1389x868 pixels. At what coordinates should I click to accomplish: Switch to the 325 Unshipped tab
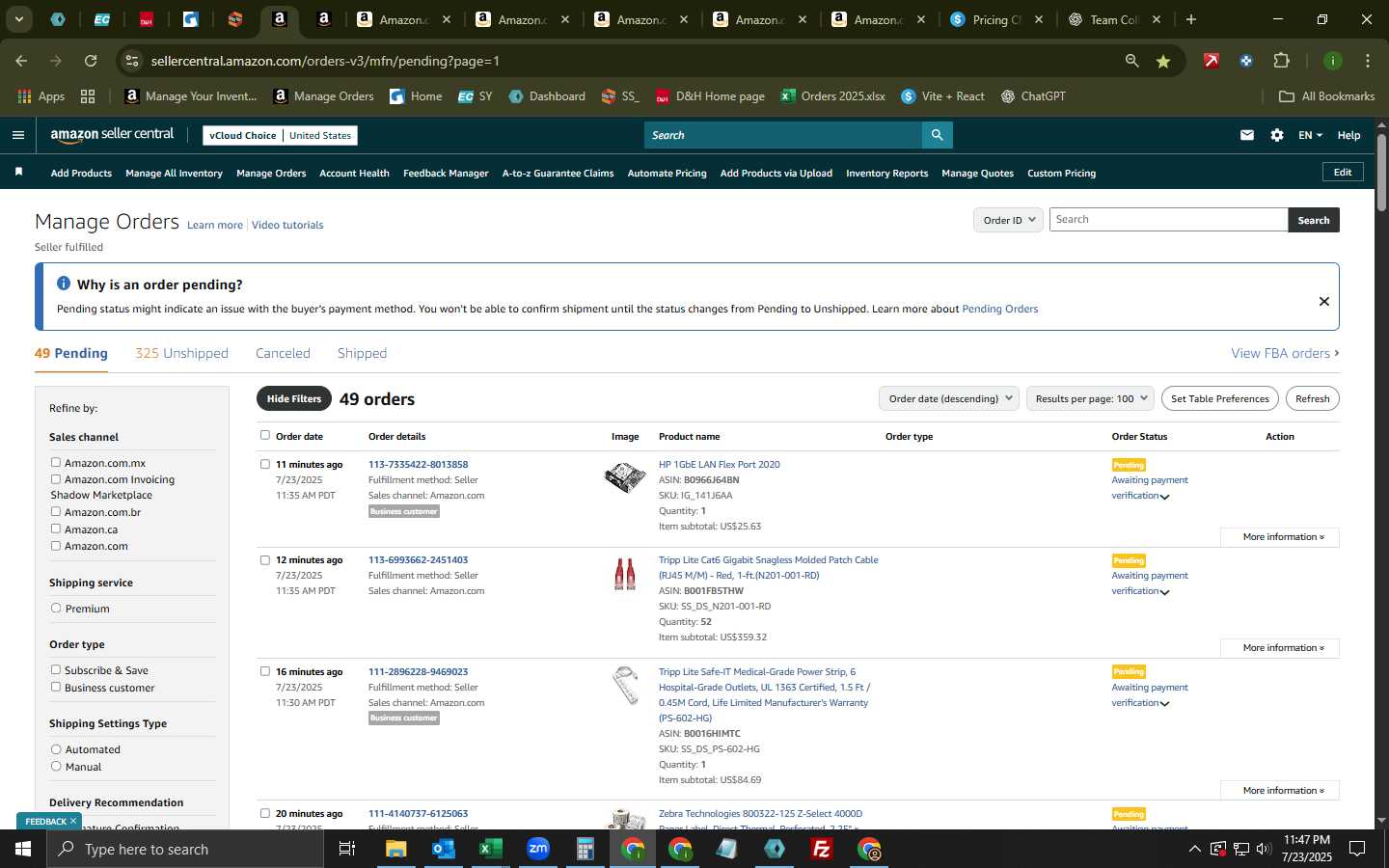pos(181,353)
